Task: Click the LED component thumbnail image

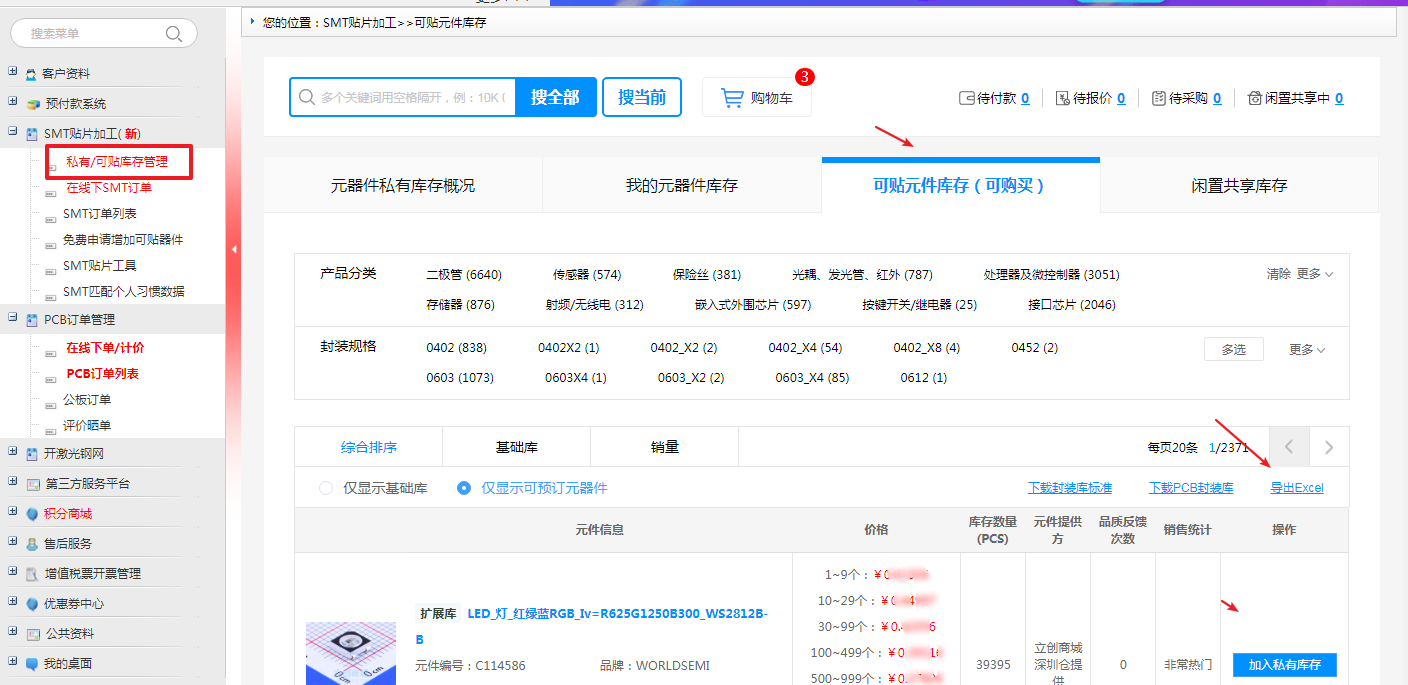Action: 351,655
